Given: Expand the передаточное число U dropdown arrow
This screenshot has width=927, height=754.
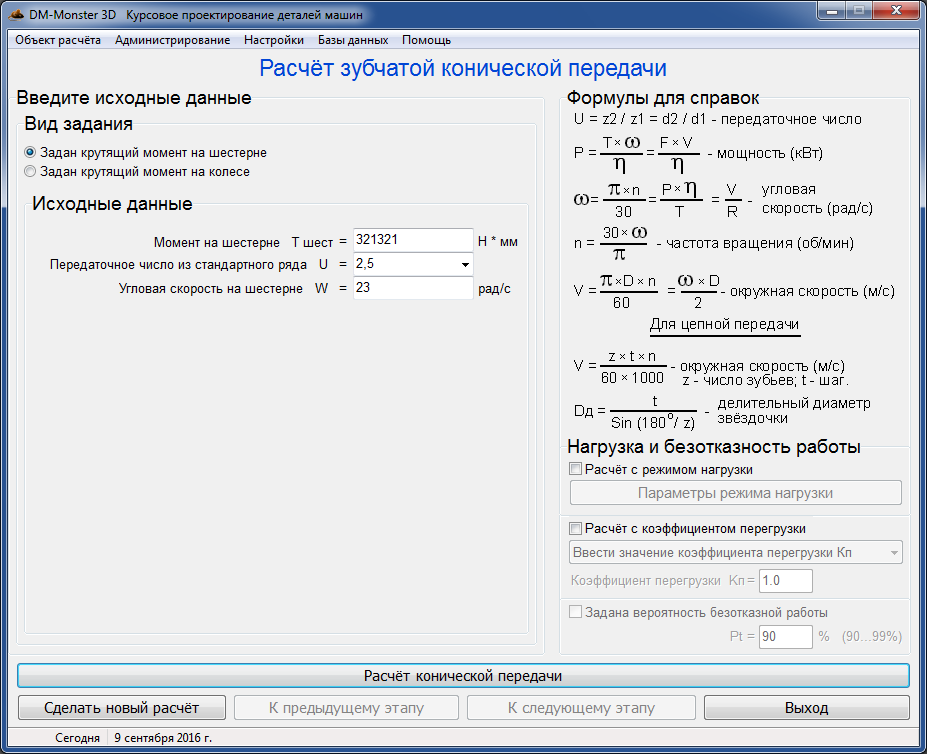Looking at the screenshot, I should [x=465, y=264].
